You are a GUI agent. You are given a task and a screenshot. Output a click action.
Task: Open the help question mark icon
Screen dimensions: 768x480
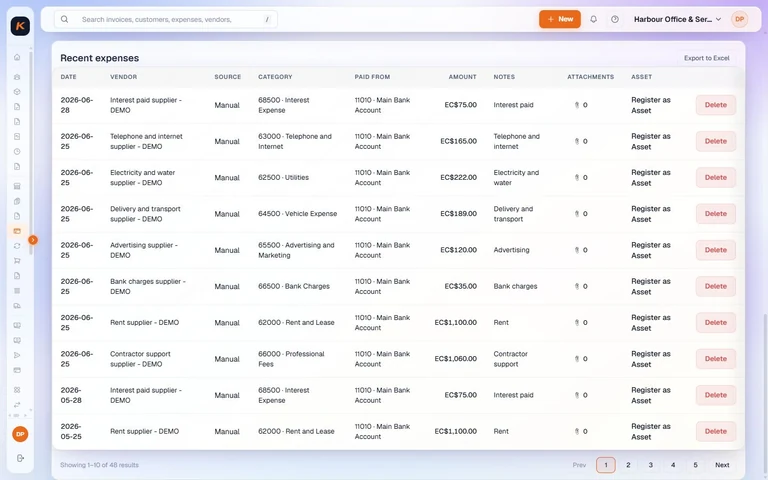615,19
